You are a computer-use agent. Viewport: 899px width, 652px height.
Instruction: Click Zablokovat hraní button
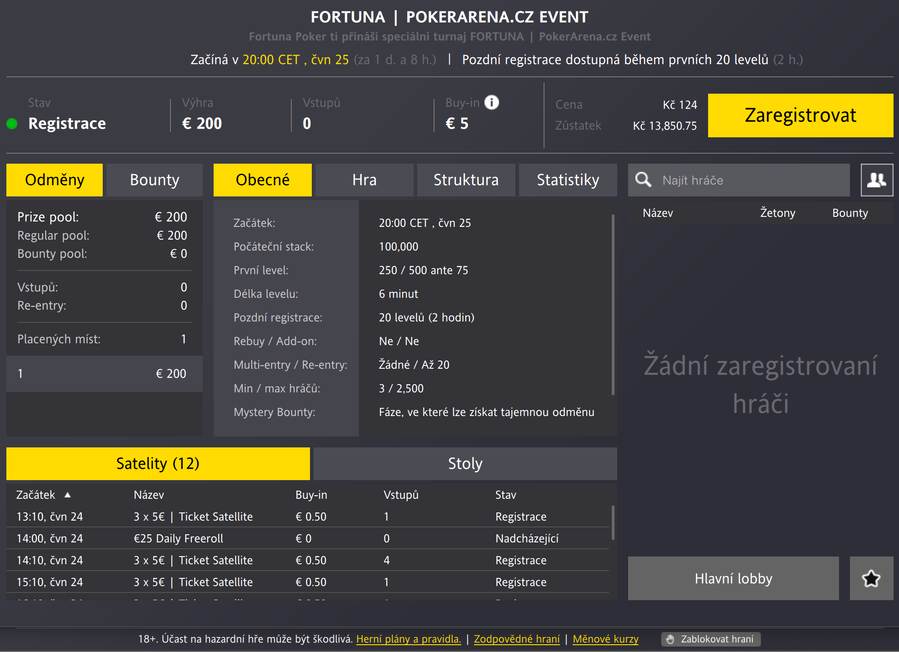711,639
